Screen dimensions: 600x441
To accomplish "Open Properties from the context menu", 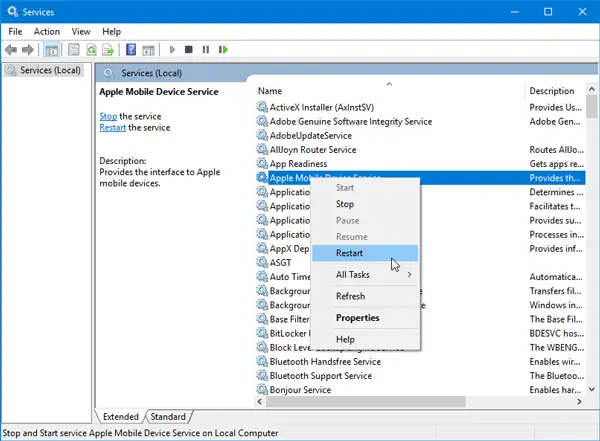I will tap(365, 318).
